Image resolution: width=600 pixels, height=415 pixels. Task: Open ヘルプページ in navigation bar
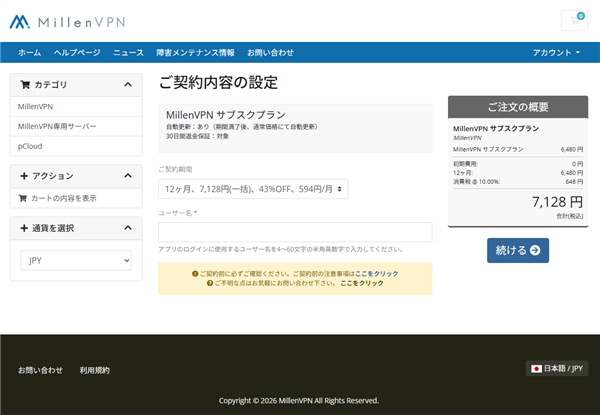pyautogui.click(x=77, y=53)
